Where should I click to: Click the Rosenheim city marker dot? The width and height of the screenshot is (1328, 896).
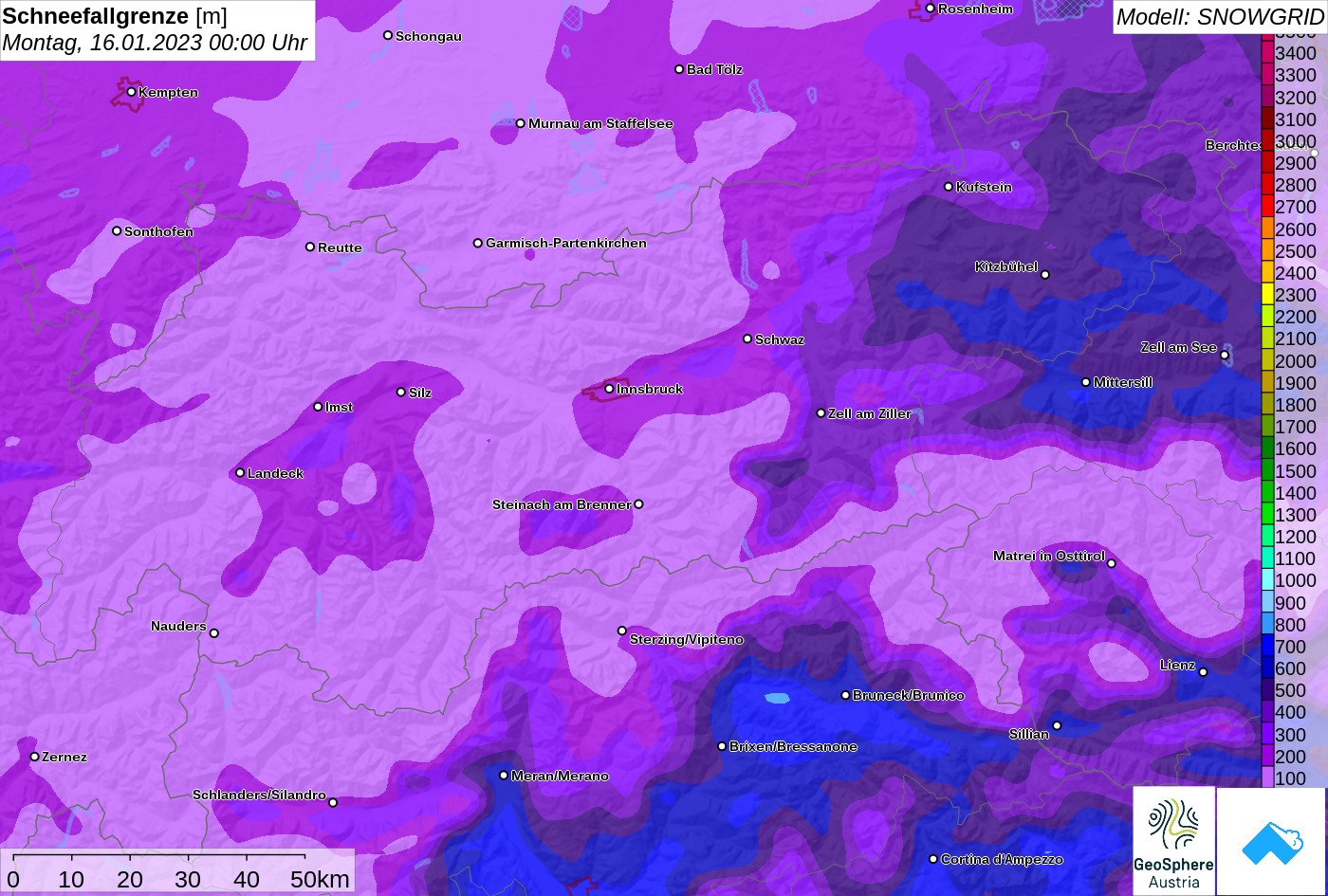930,9
